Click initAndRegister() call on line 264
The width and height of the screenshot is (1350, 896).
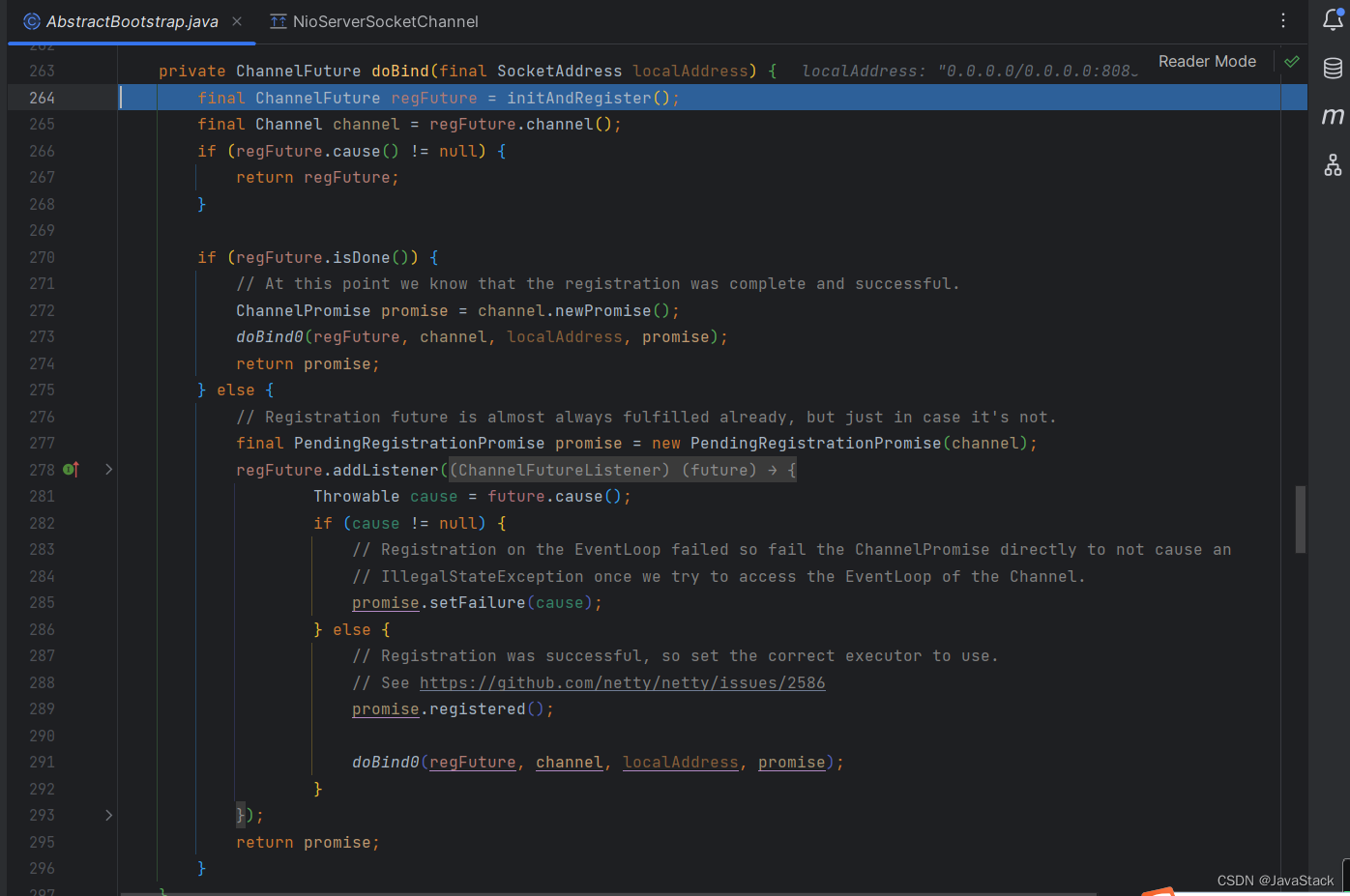tap(588, 98)
